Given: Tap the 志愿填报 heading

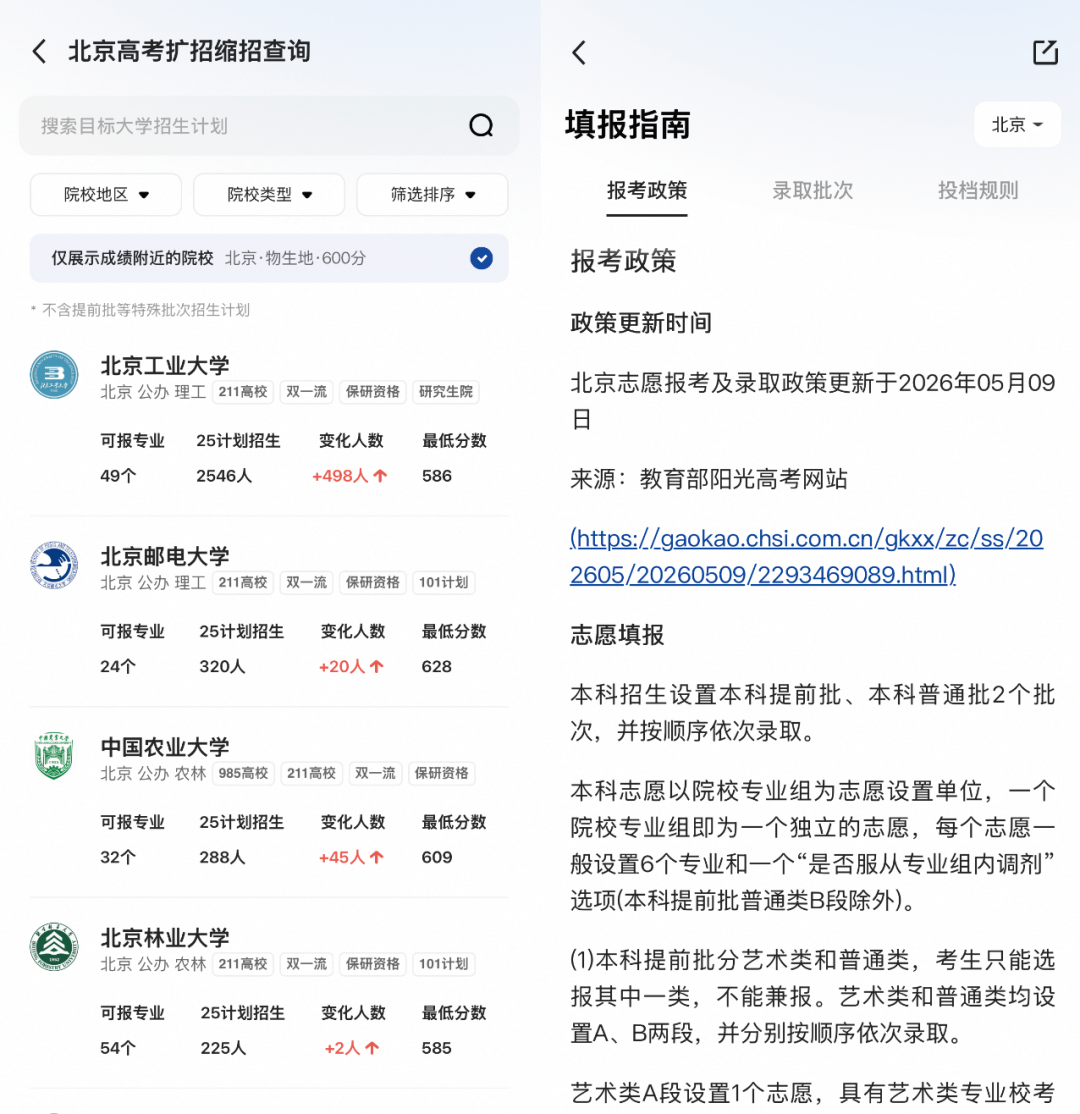Looking at the screenshot, I should pyautogui.click(x=617, y=634).
